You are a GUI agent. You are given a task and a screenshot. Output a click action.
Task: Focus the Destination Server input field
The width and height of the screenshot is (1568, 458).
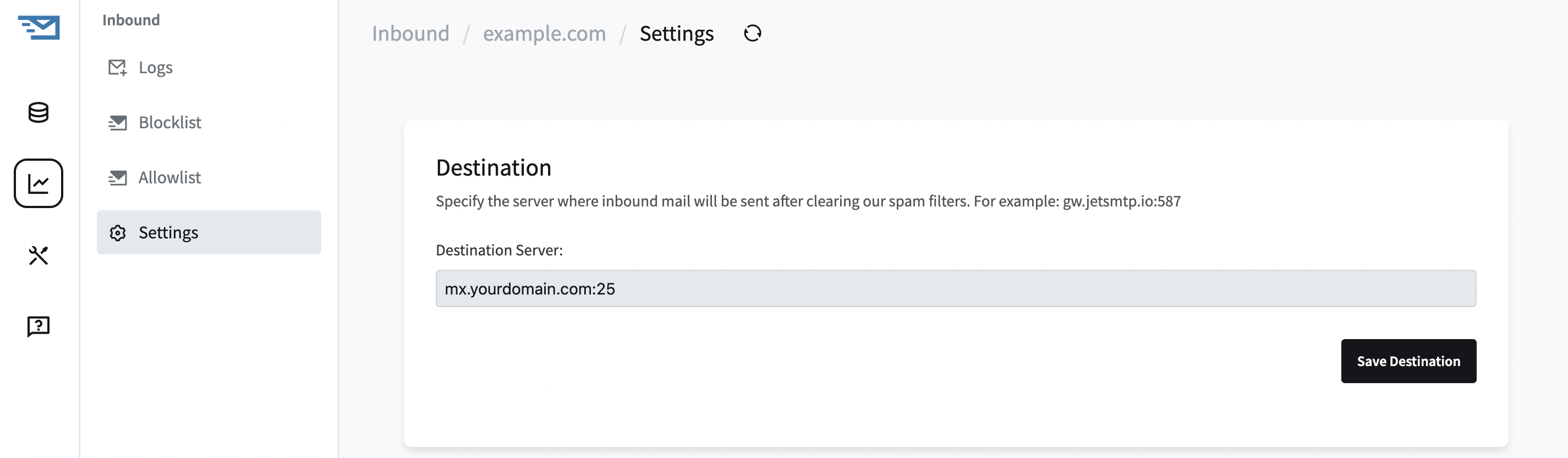(x=956, y=288)
